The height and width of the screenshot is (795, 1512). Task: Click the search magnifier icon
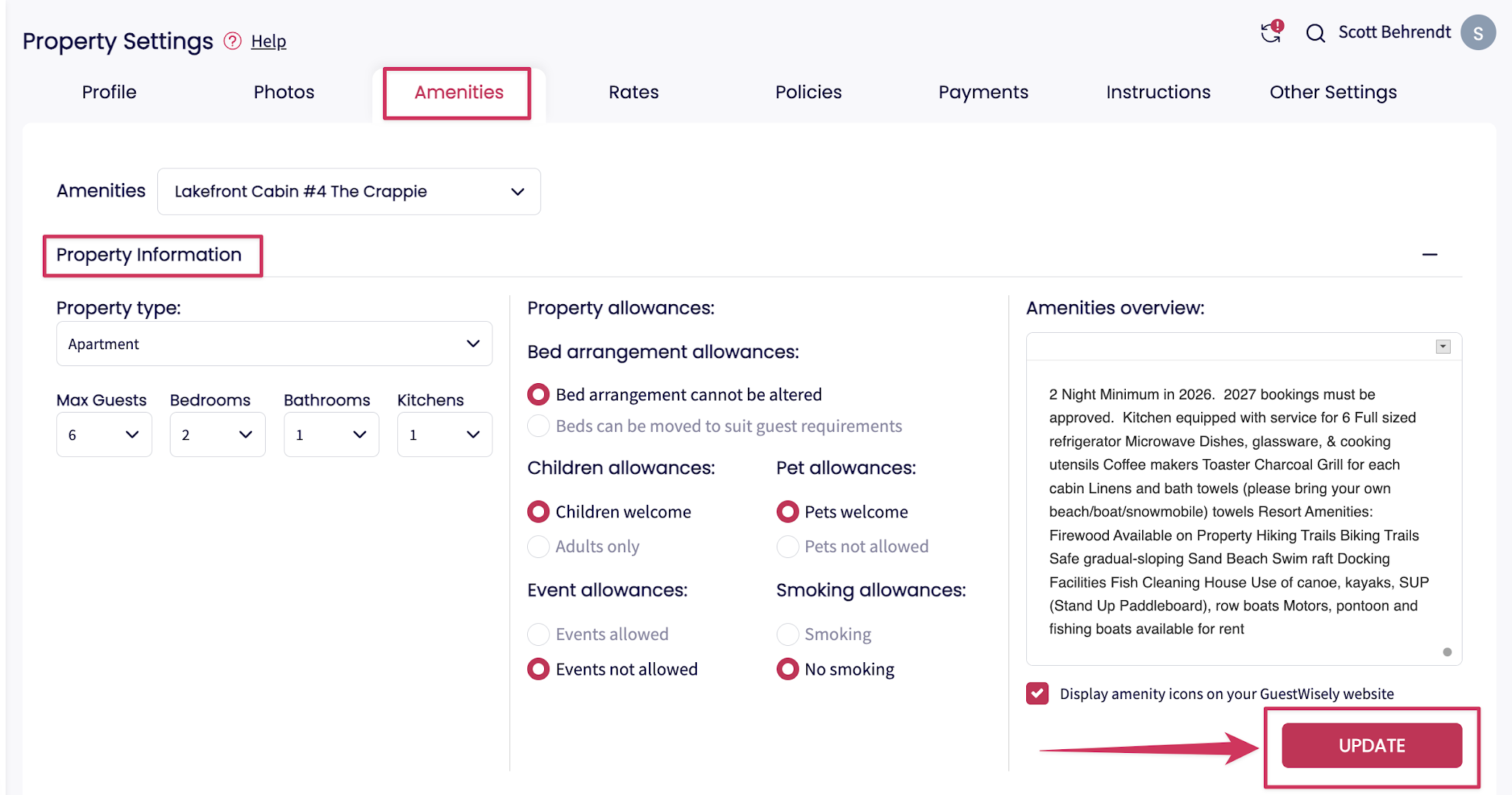(1316, 33)
